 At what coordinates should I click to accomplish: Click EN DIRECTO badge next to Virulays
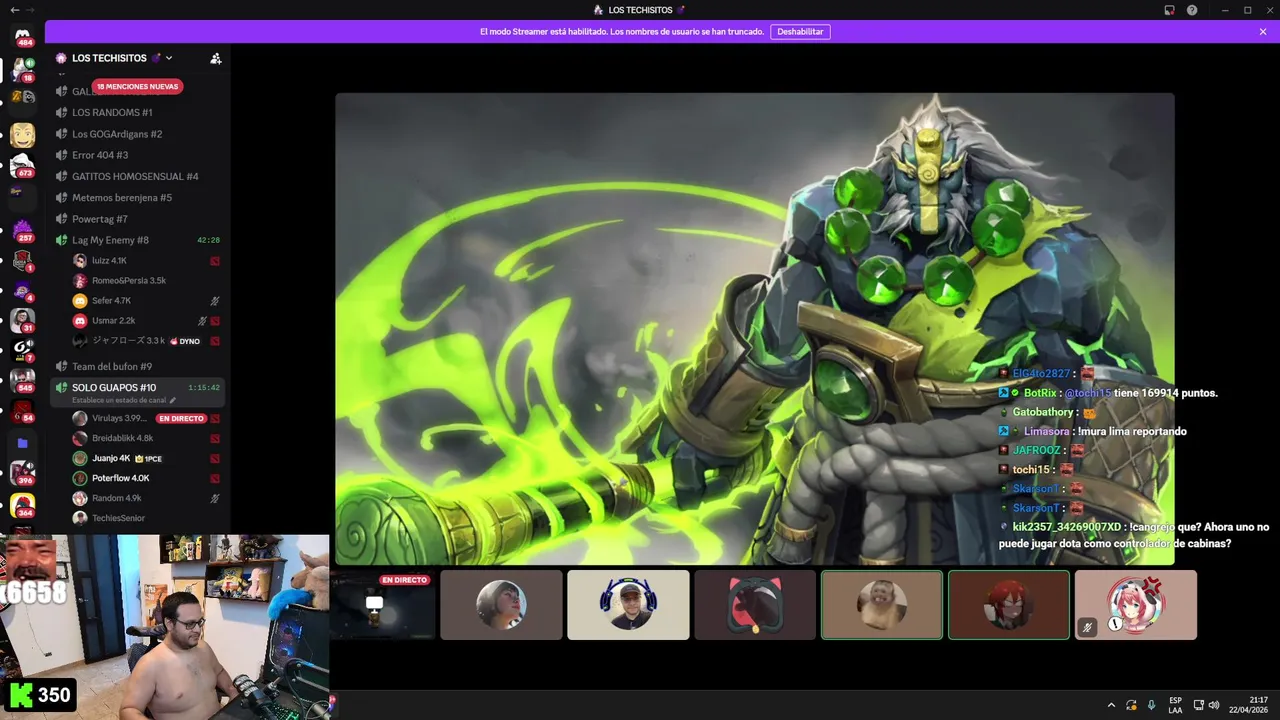[x=181, y=418]
